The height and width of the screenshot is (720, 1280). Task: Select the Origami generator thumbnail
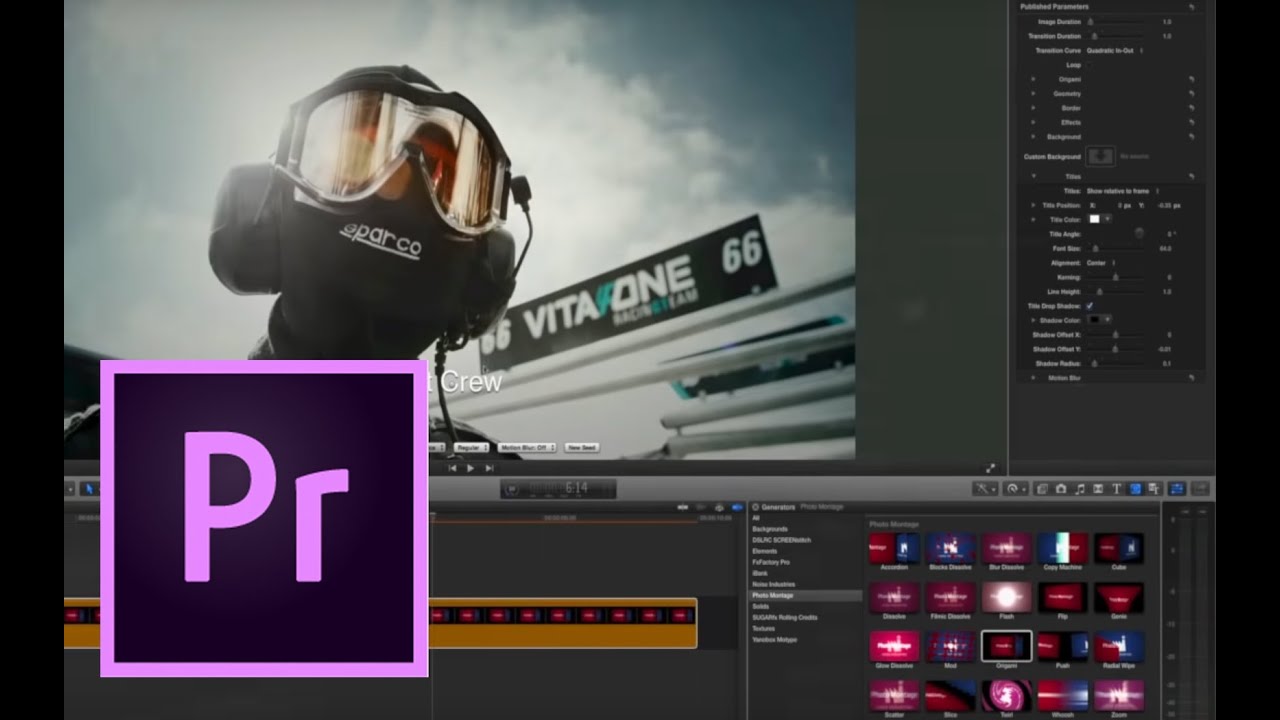coord(1007,646)
